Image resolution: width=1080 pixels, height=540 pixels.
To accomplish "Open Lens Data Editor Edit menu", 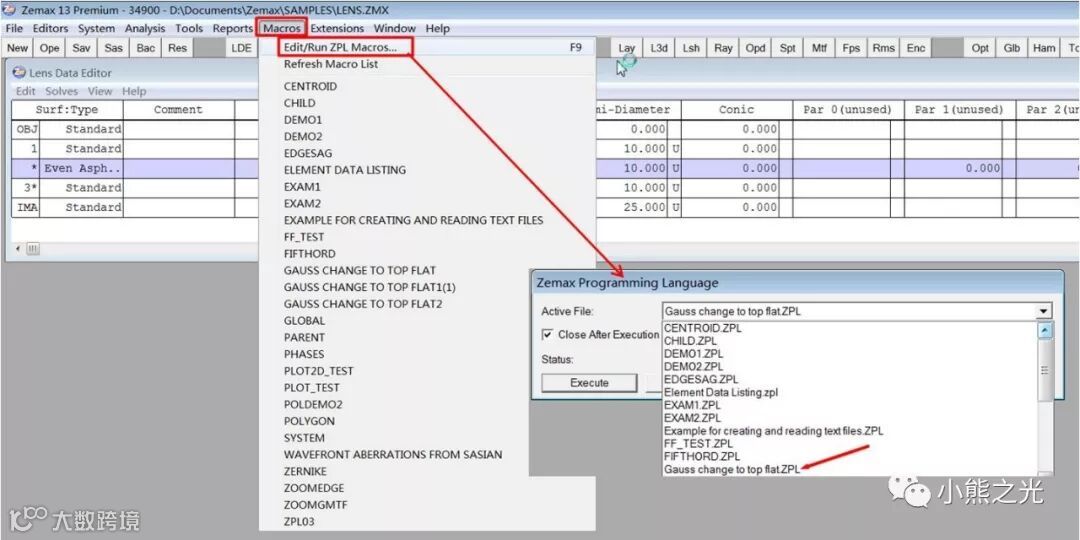I will coord(25,91).
